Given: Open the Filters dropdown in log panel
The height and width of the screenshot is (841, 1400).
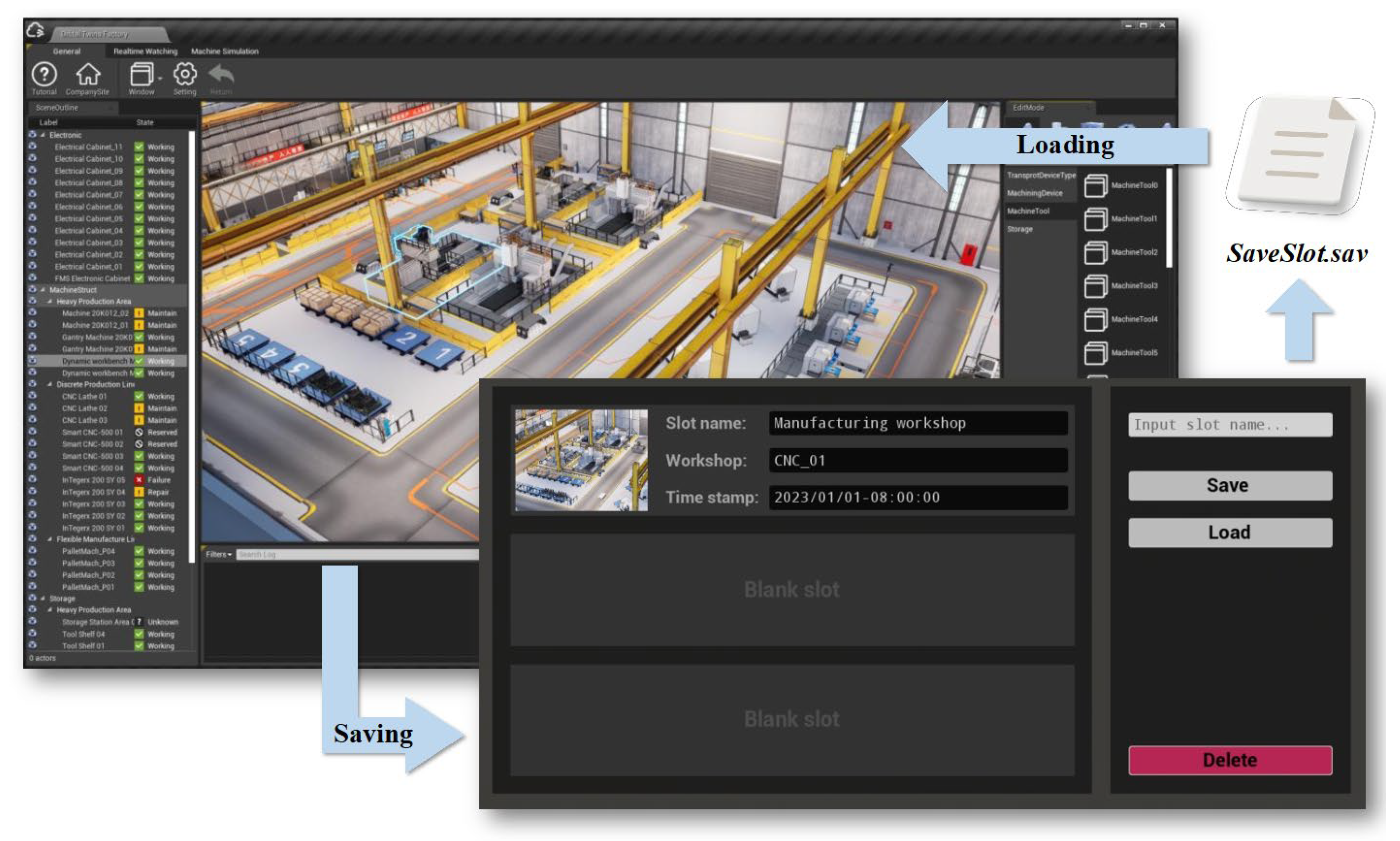Looking at the screenshot, I should tap(218, 554).
